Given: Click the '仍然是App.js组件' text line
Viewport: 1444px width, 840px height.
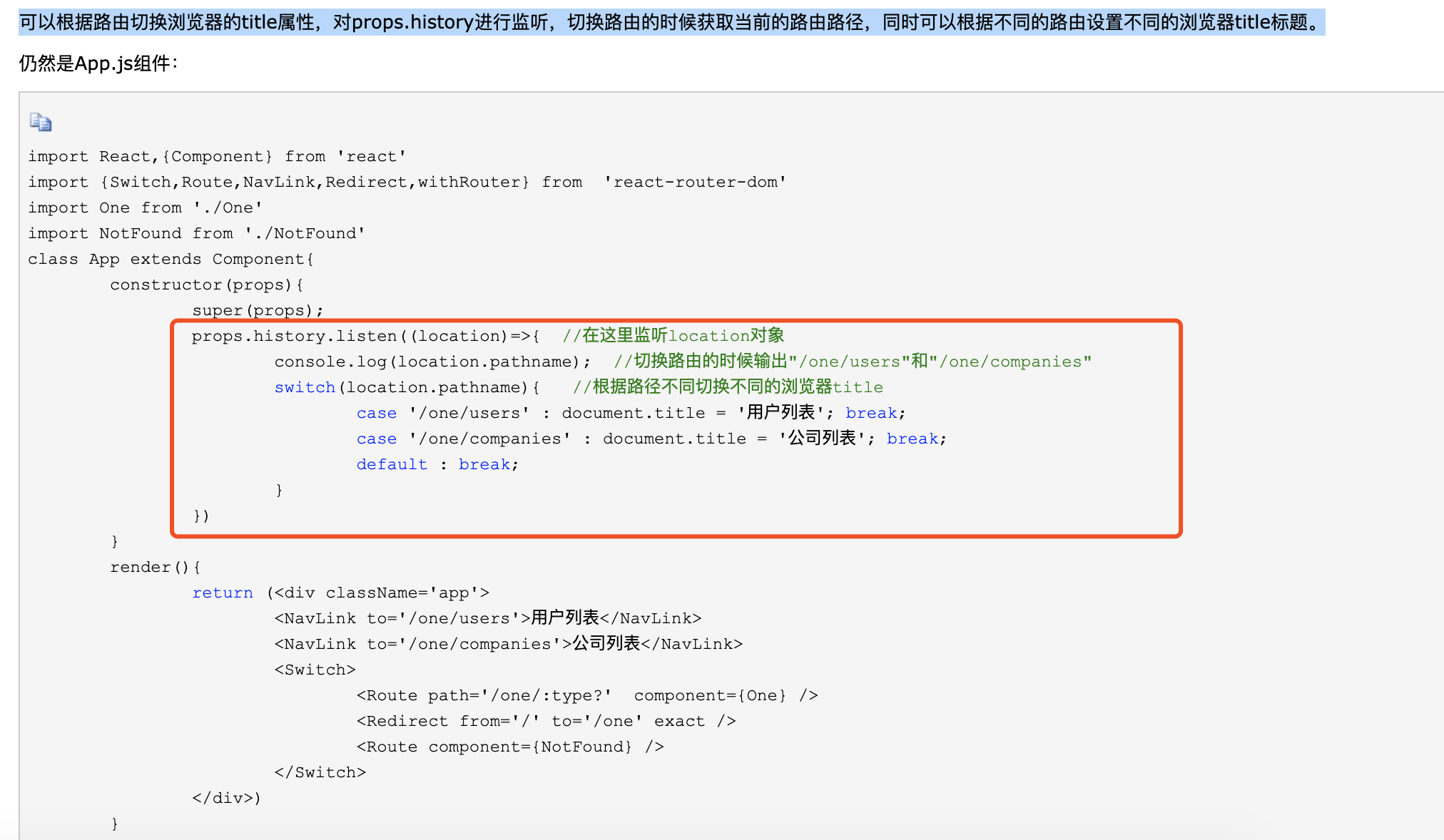Looking at the screenshot, I should [99, 63].
